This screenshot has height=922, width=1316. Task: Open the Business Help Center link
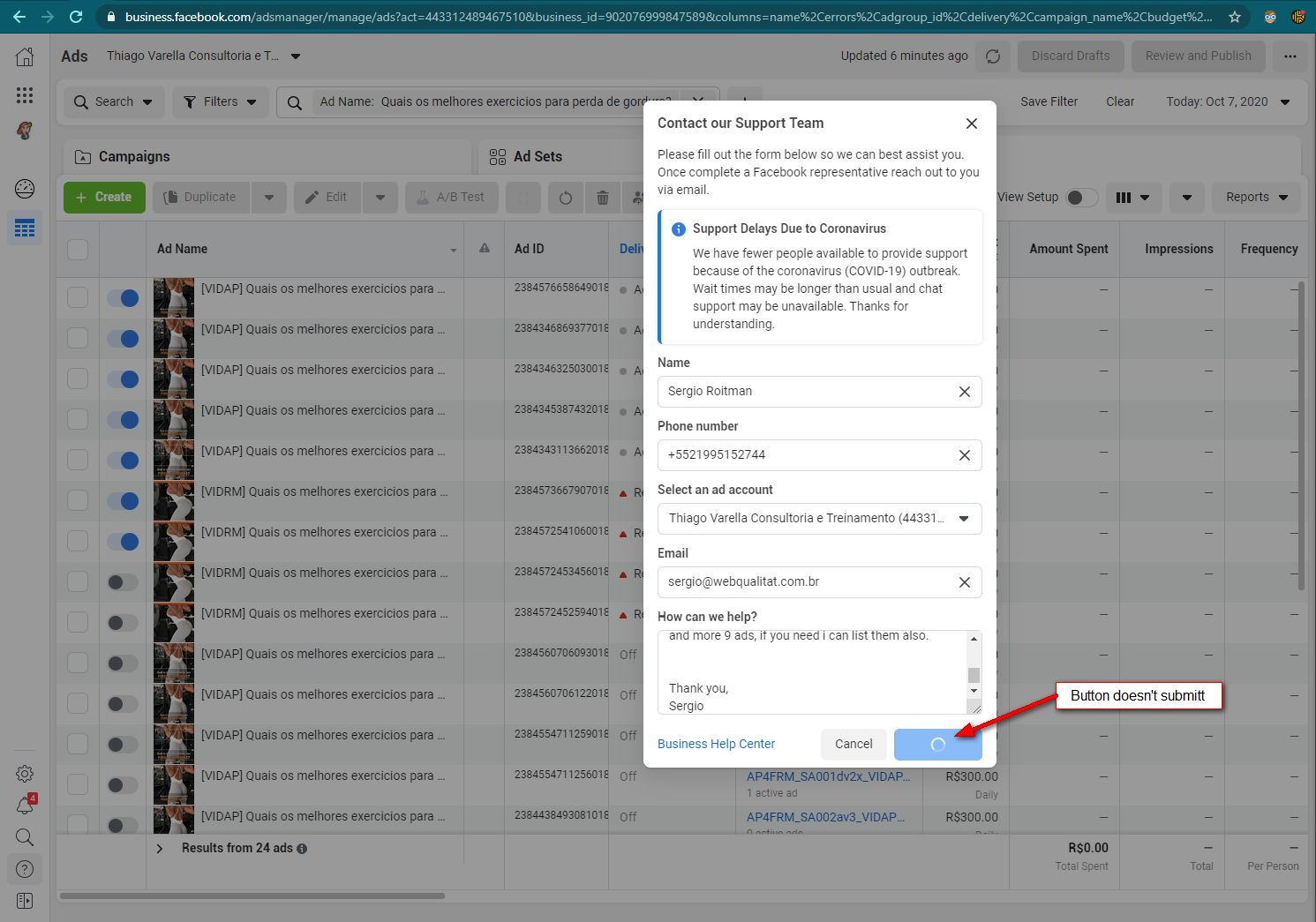716,745
